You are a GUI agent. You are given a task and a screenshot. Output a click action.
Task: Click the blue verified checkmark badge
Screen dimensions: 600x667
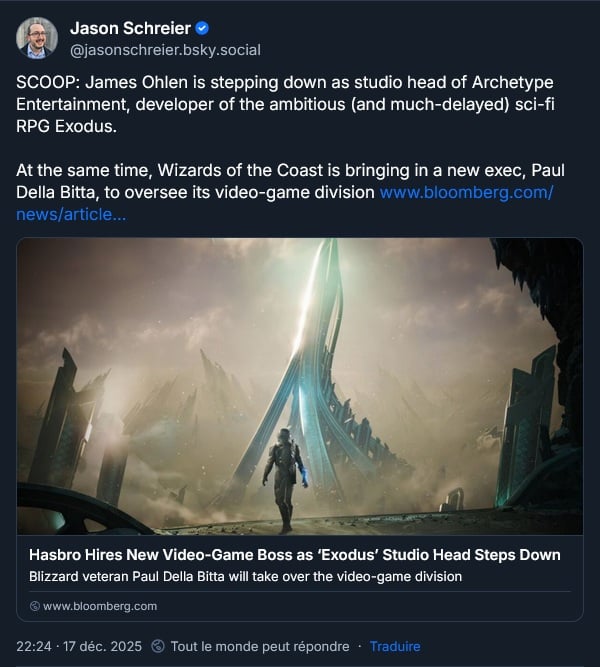[202, 29]
